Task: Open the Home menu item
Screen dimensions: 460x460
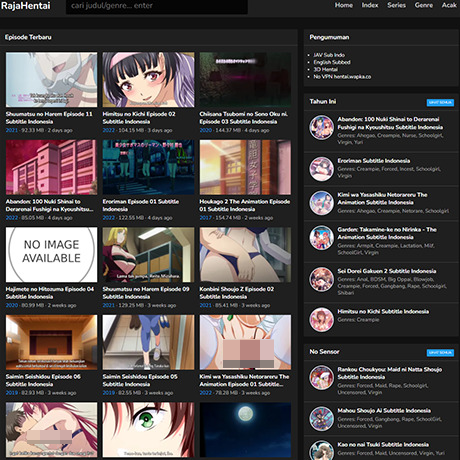Action: [x=344, y=5]
